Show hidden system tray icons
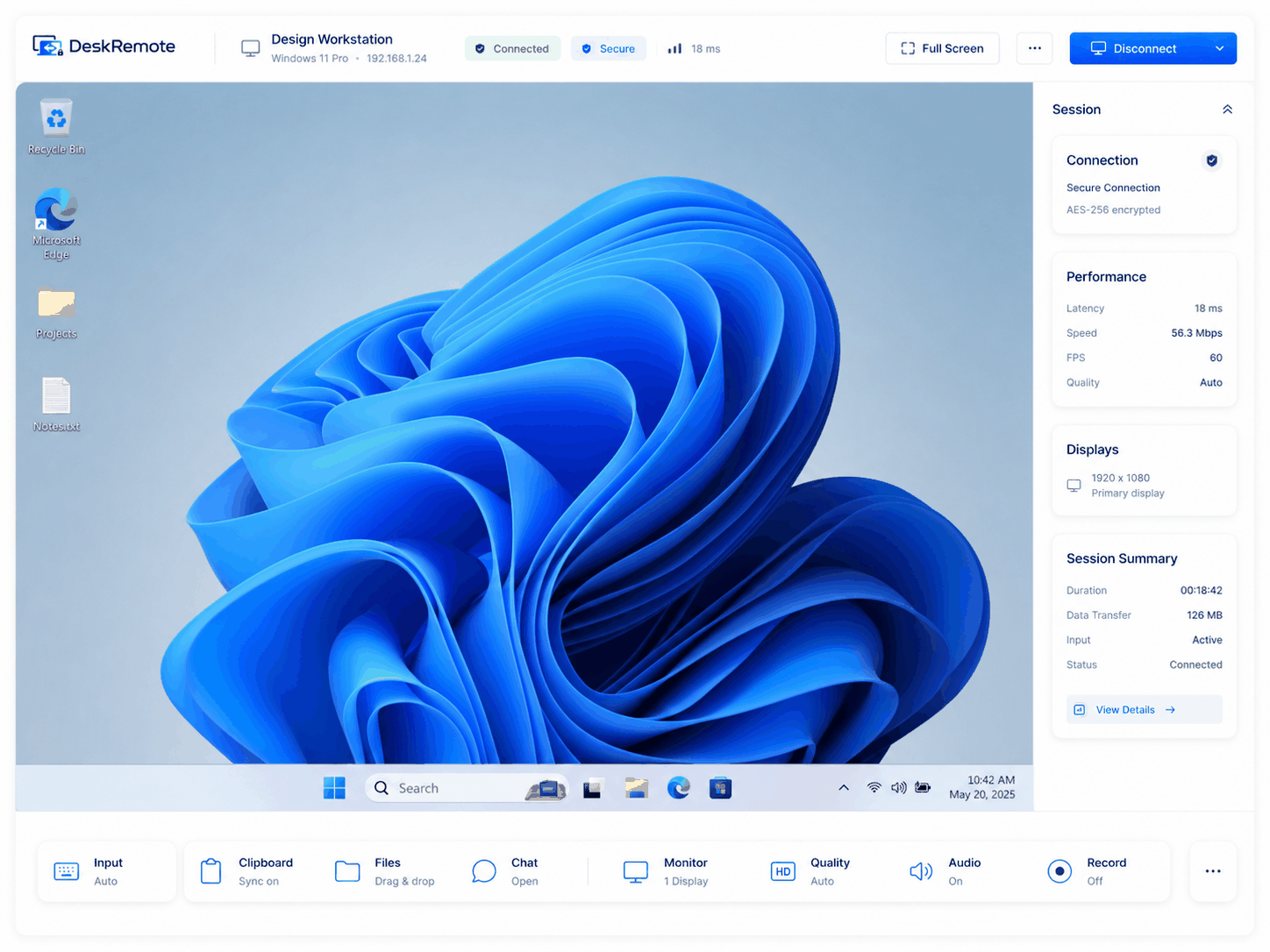 (x=844, y=787)
